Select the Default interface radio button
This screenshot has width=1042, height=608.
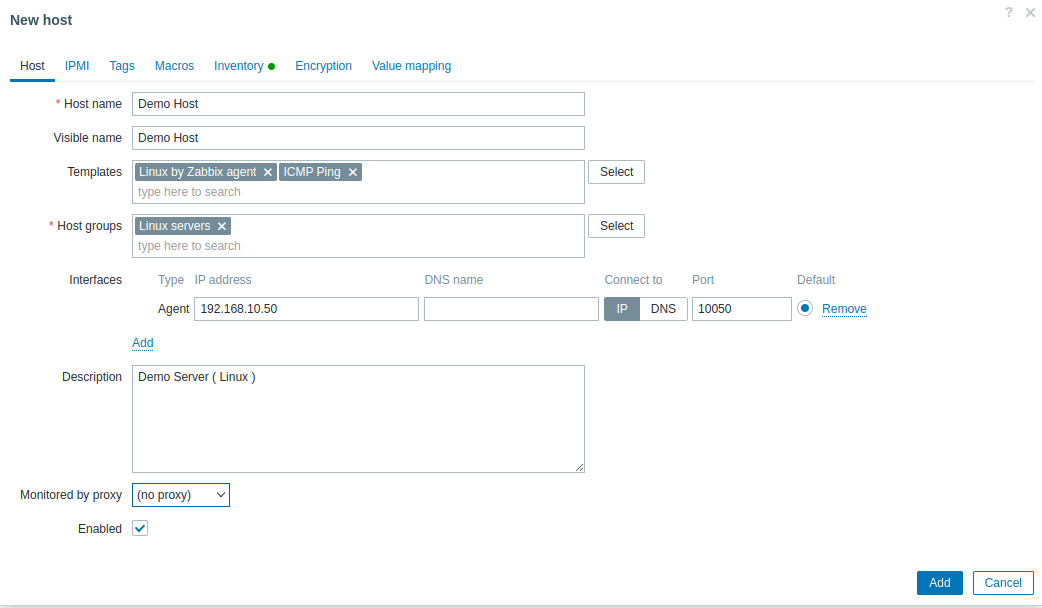[805, 308]
